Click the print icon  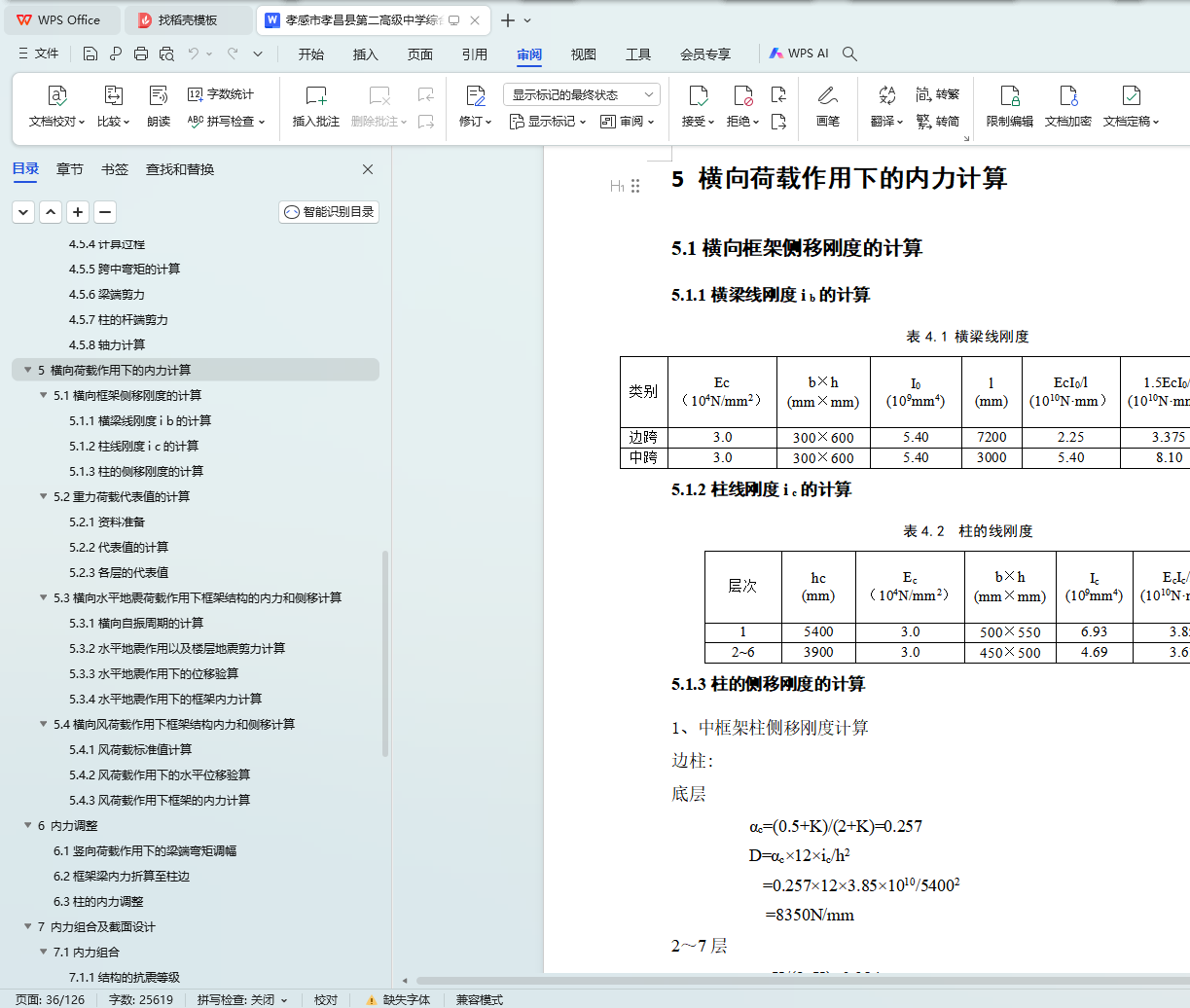pos(141,54)
